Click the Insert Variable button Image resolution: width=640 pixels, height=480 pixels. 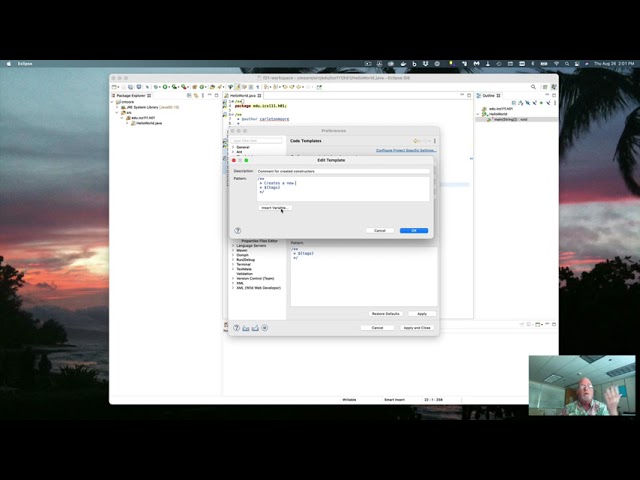[x=275, y=208]
